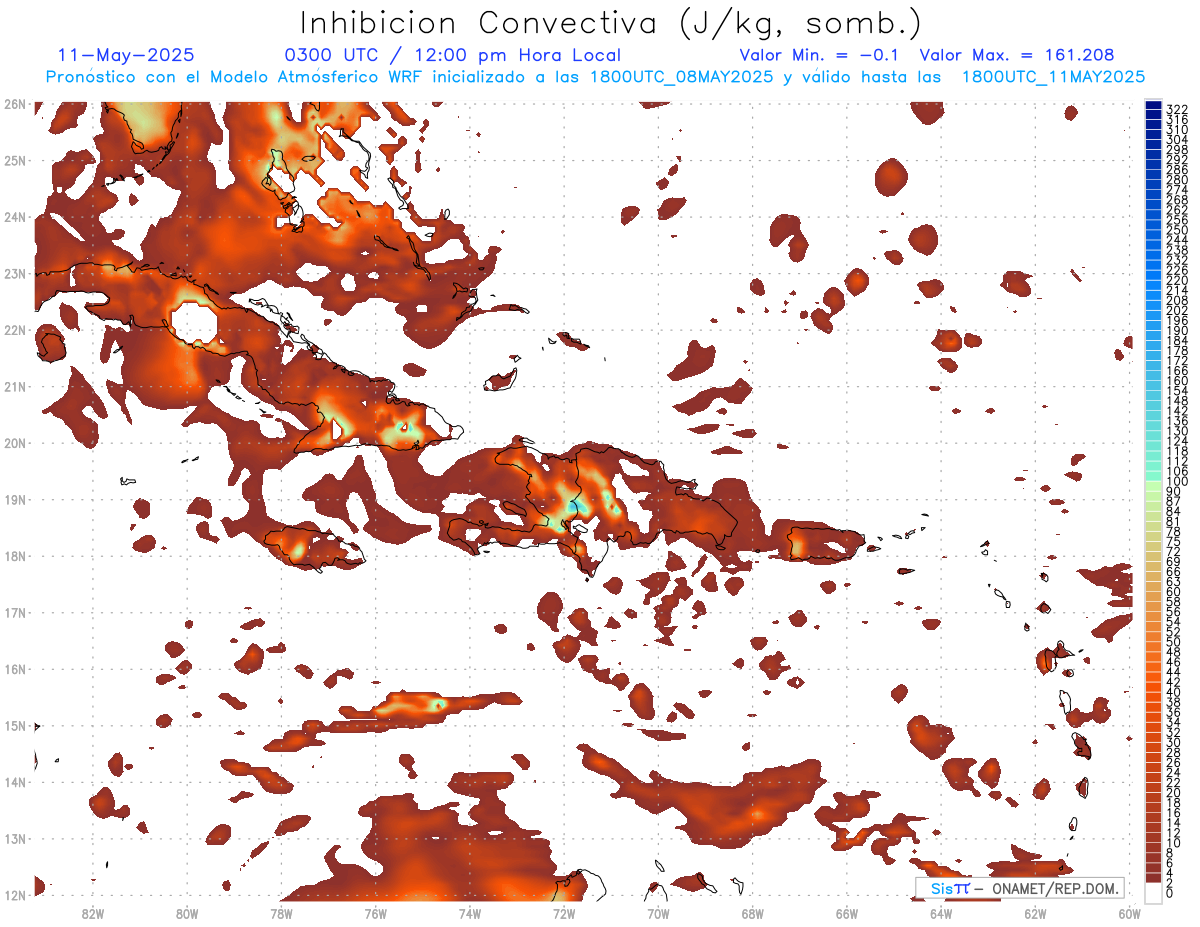Viewport: 1200px width, 927px height.
Task: Click the '68W' longitude label
Action: (x=752, y=913)
